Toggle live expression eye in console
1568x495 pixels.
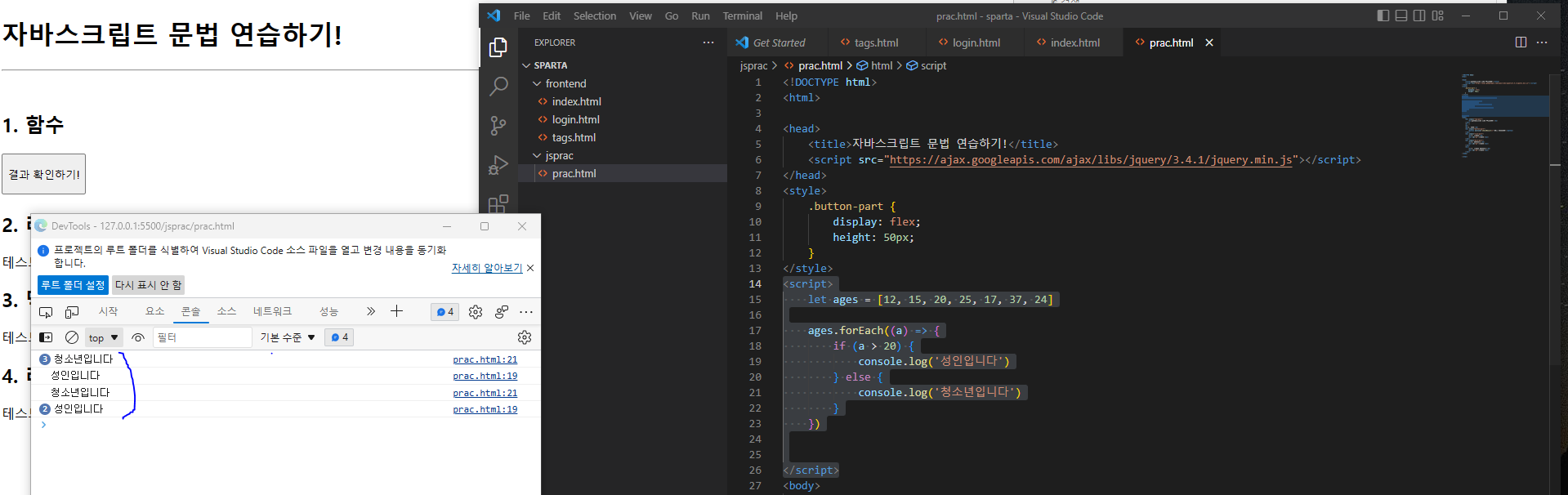[x=138, y=337]
